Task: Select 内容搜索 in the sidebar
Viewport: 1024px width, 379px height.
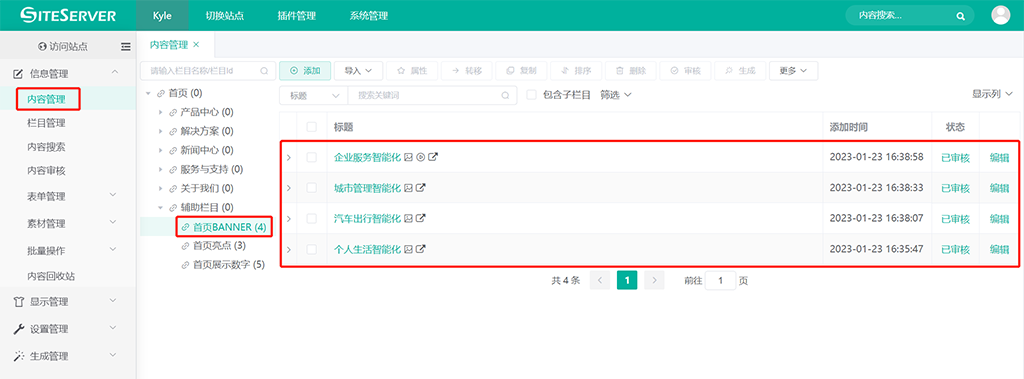Action: coord(46,147)
